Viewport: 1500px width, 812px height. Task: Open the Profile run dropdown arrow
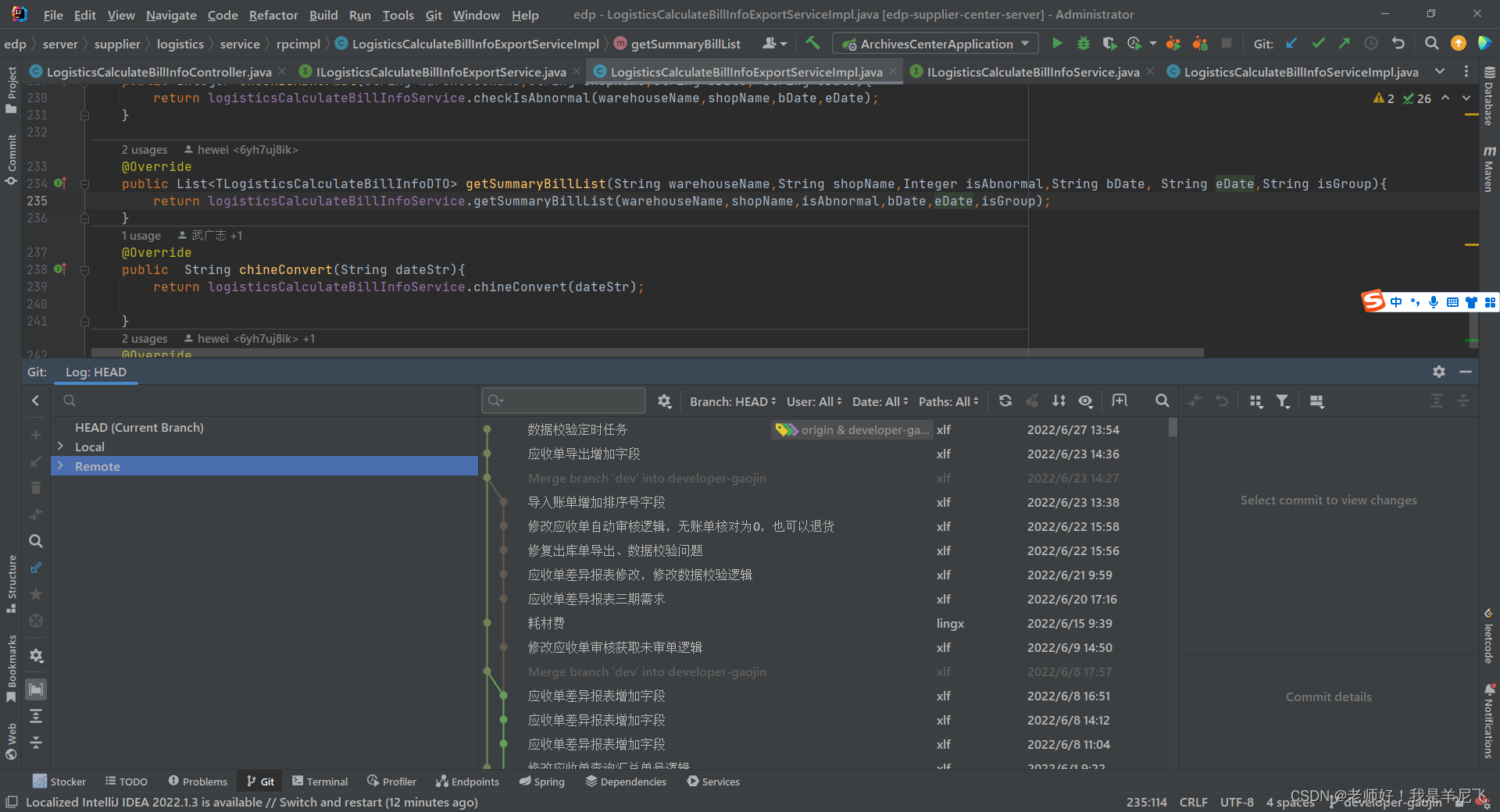point(1153,44)
